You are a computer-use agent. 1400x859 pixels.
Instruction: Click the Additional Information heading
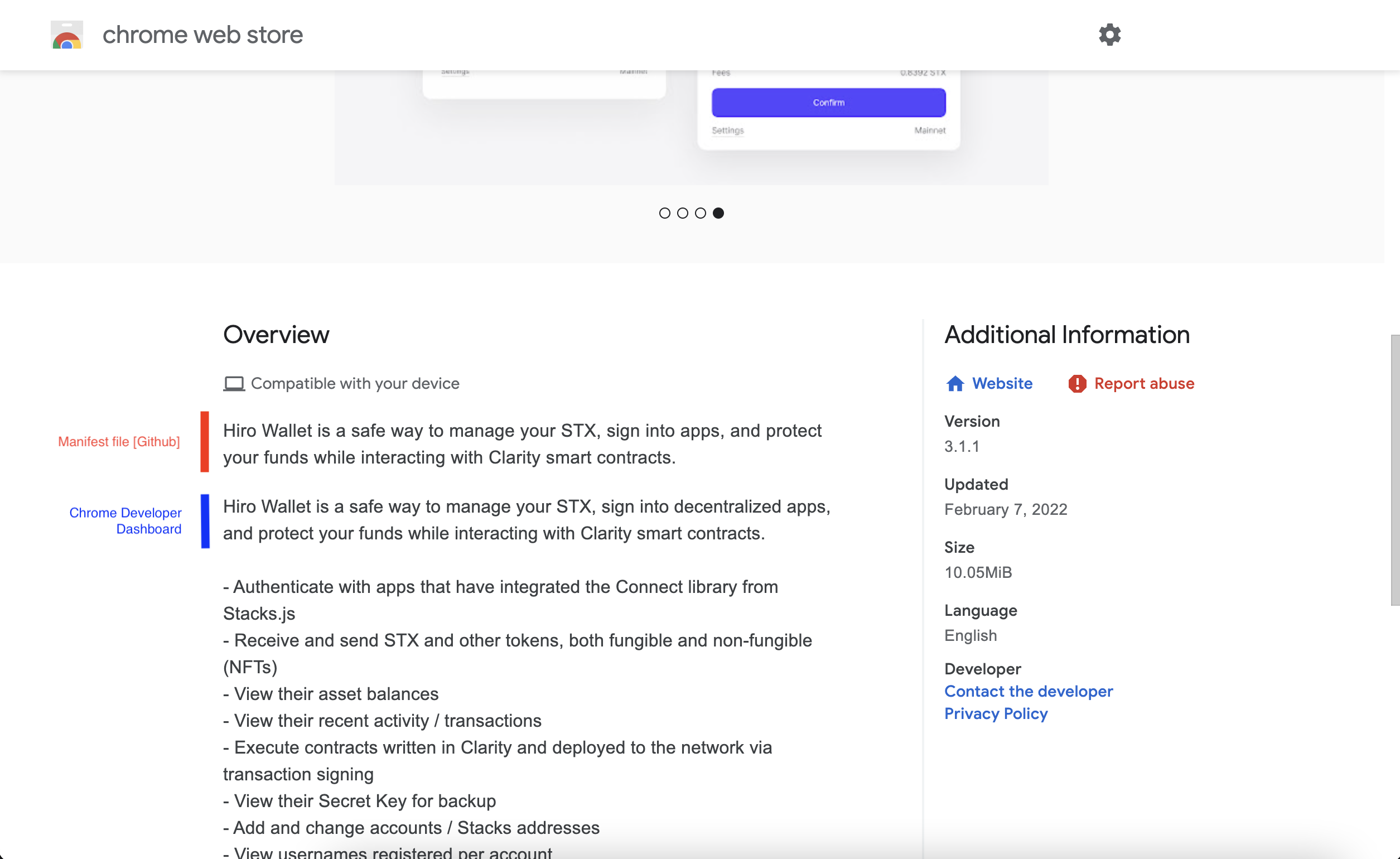(1066, 334)
